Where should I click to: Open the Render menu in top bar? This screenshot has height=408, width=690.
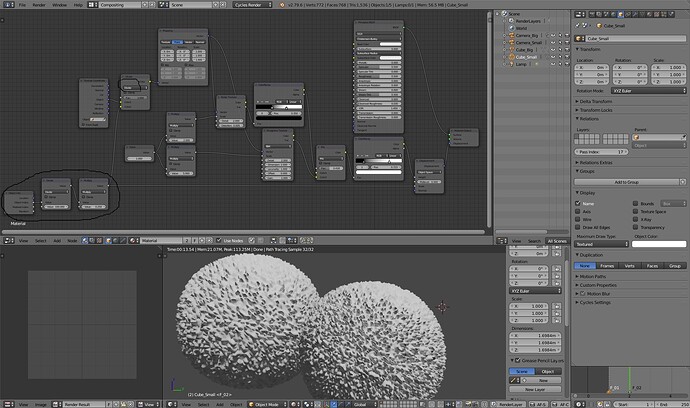[39, 5]
